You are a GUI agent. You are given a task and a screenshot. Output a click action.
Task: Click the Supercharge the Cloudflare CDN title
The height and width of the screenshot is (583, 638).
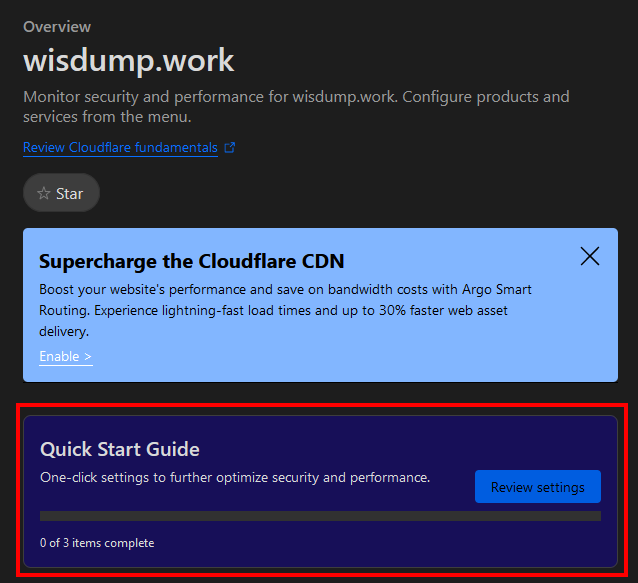(191, 261)
